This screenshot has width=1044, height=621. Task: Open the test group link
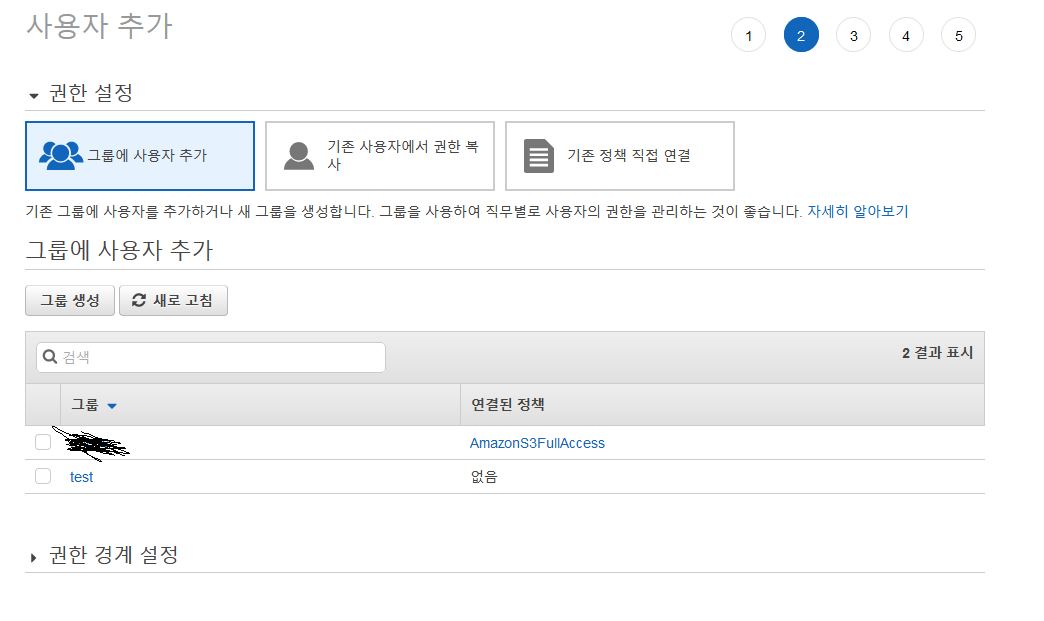coord(81,477)
